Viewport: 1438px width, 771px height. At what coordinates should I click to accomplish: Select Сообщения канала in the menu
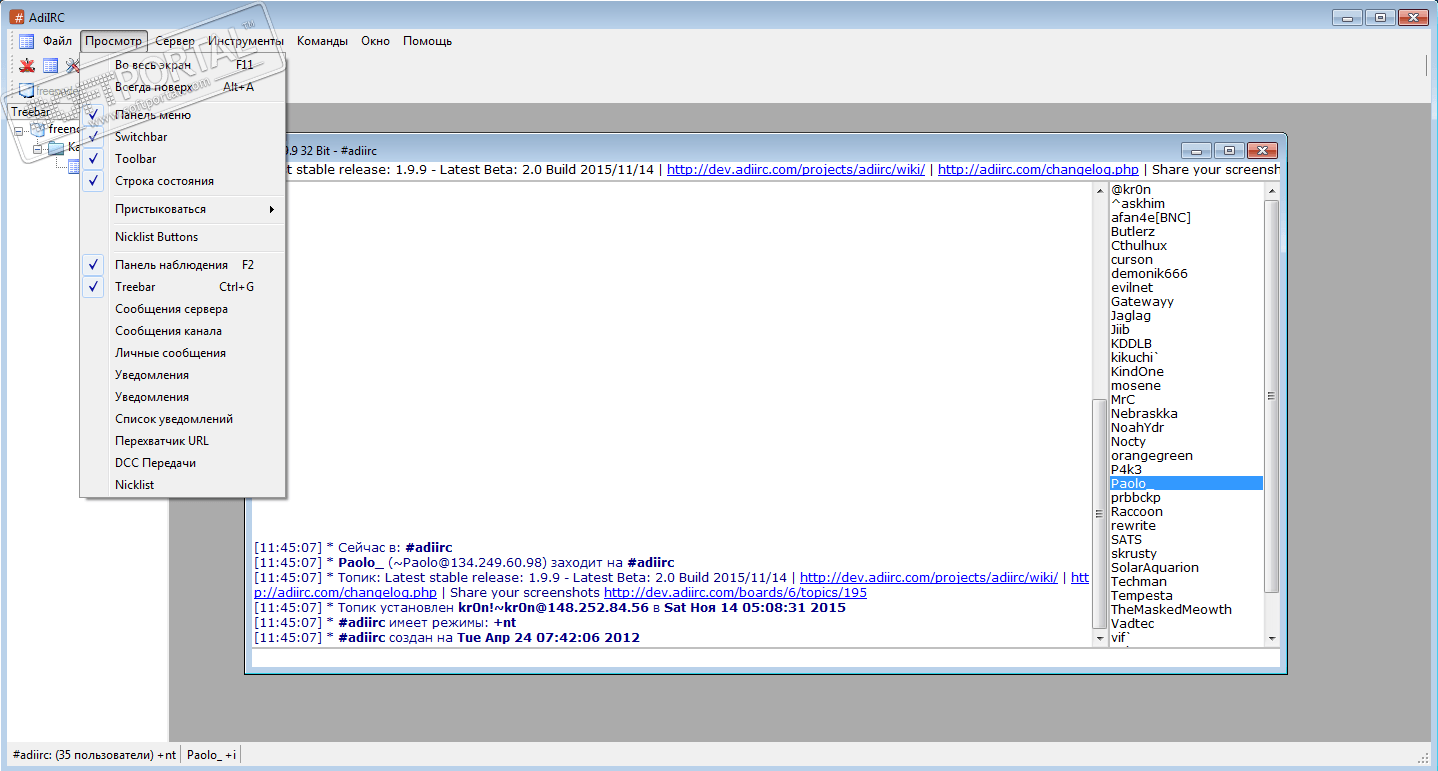[183, 331]
